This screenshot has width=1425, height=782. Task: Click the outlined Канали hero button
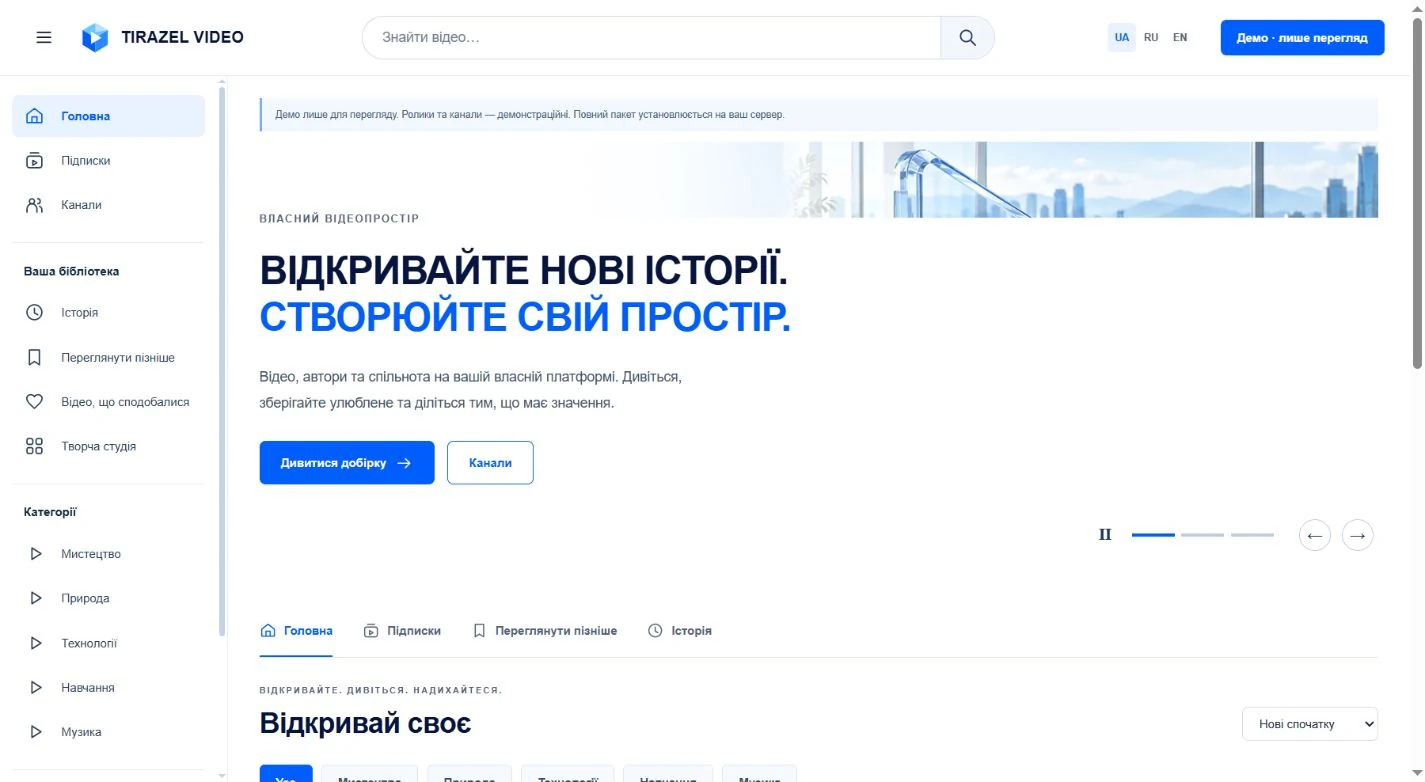490,463
